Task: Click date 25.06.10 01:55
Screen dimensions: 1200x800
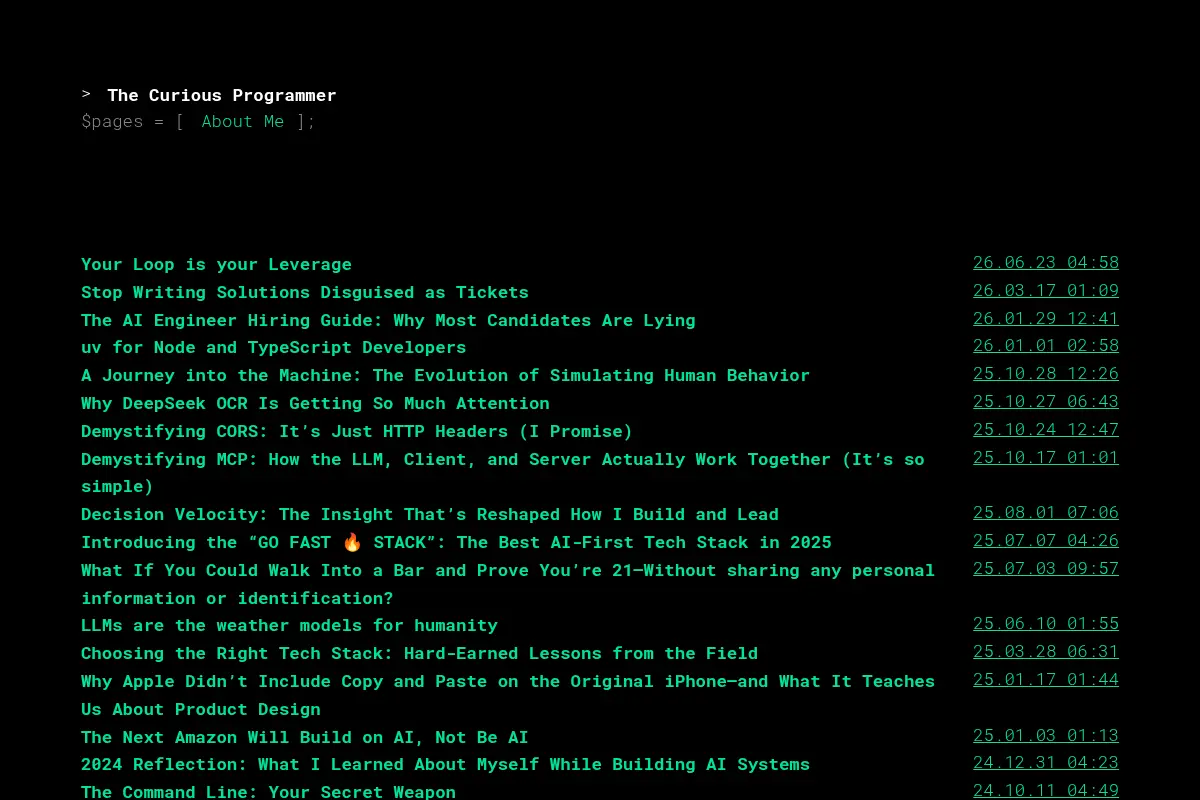Action: (x=1046, y=623)
